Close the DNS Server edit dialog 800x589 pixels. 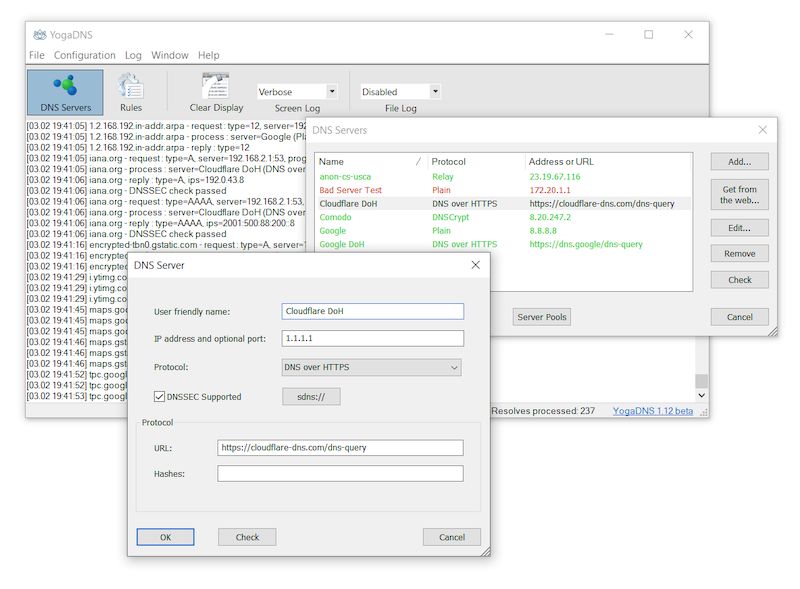[x=475, y=265]
